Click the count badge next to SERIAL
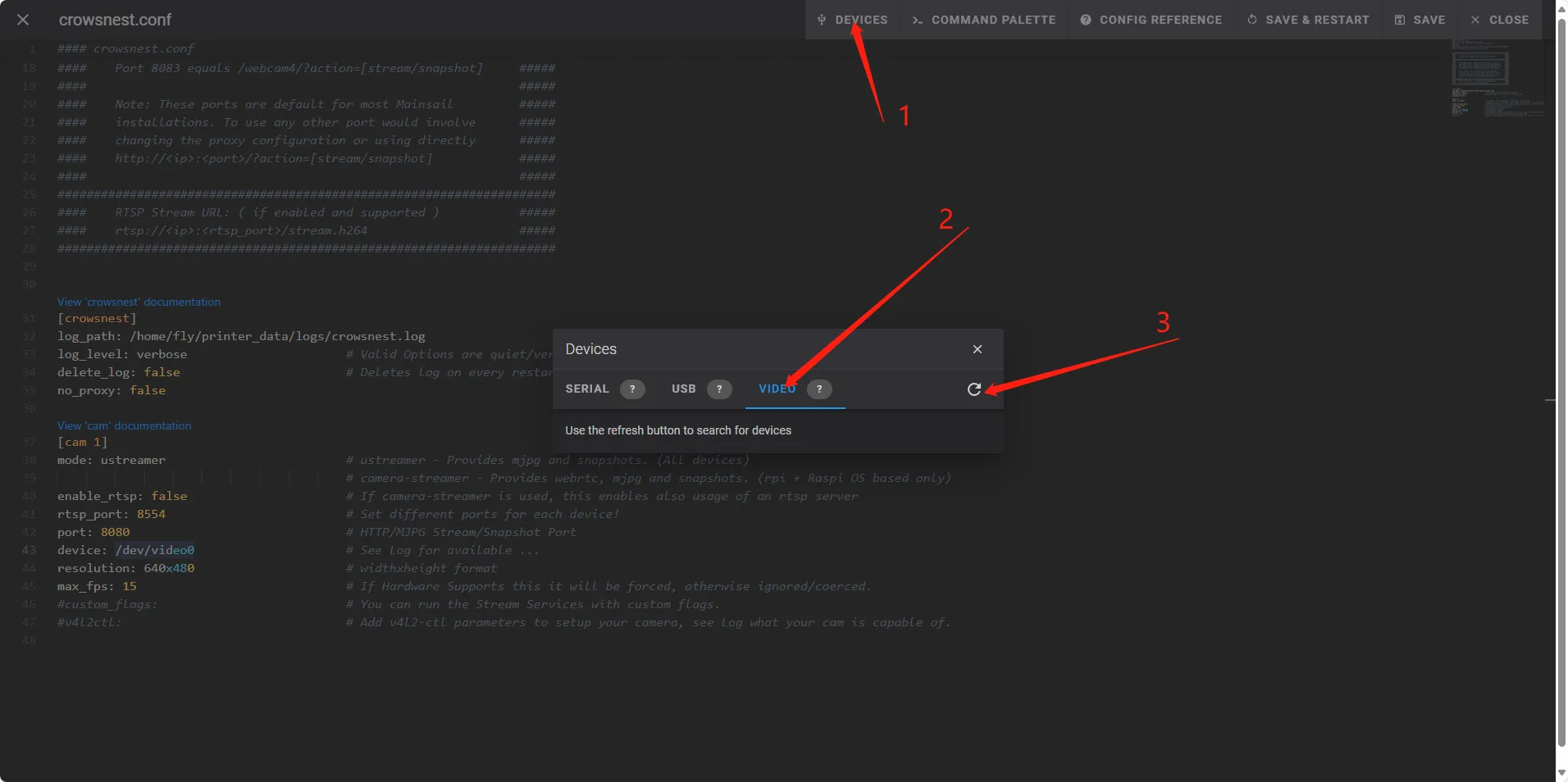The height and width of the screenshot is (782, 1568). (632, 389)
